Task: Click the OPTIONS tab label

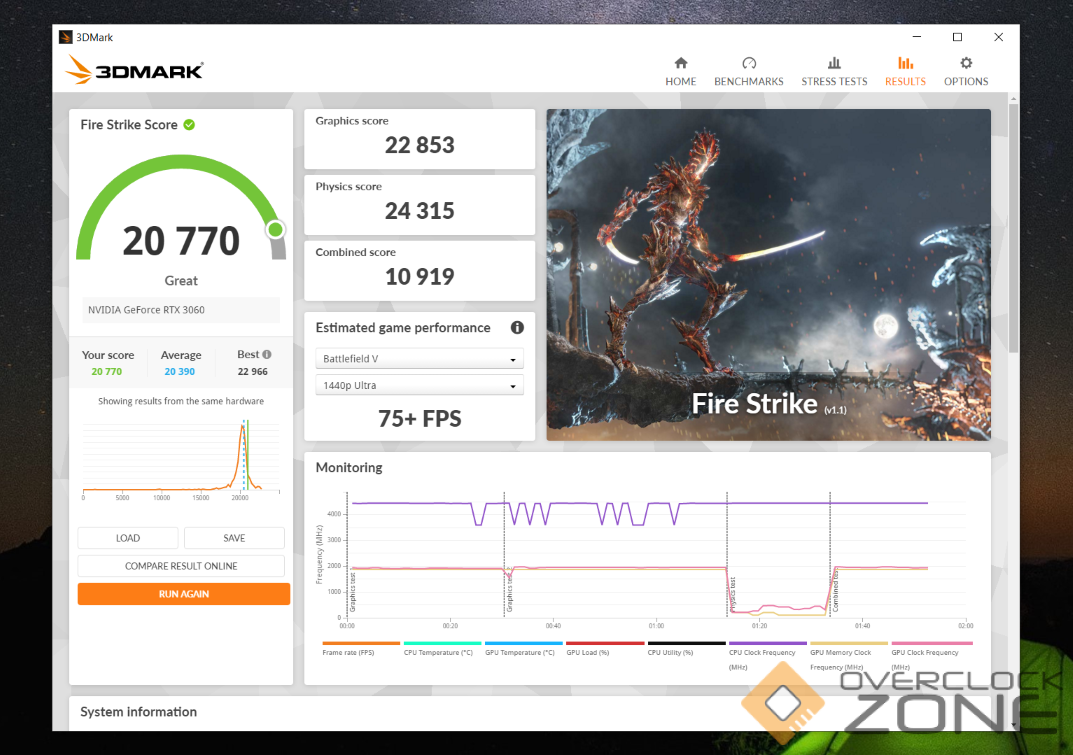Action: [966, 81]
